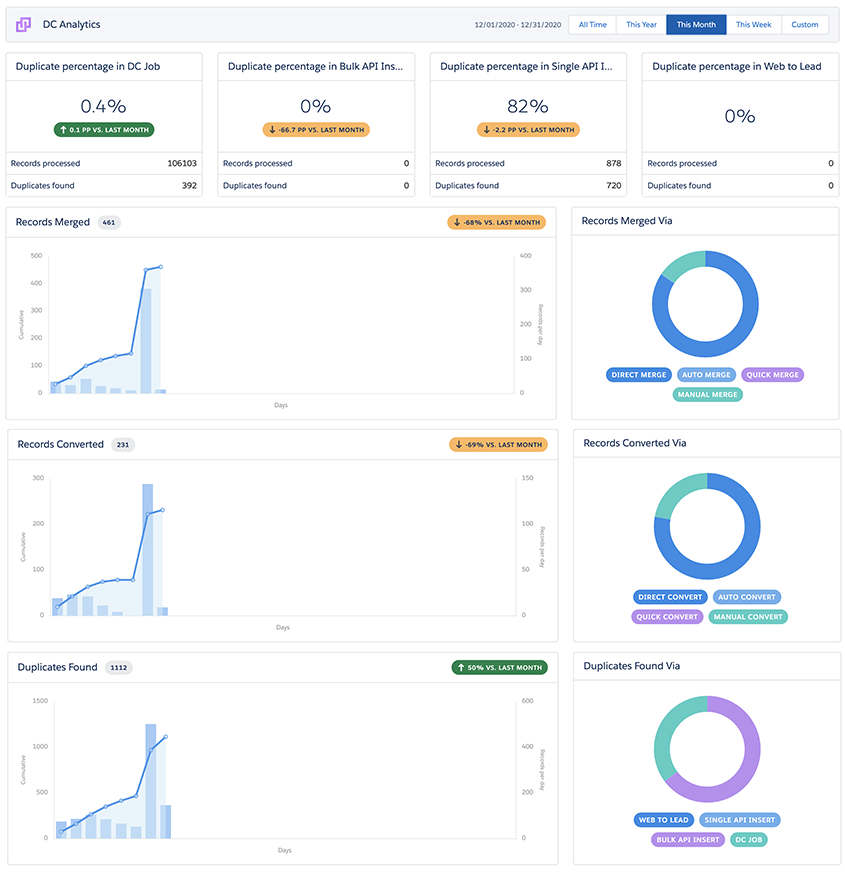Screen dimensions: 845x873
Task: Toggle the Manual Merge legend pill
Action: click(x=707, y=394)
